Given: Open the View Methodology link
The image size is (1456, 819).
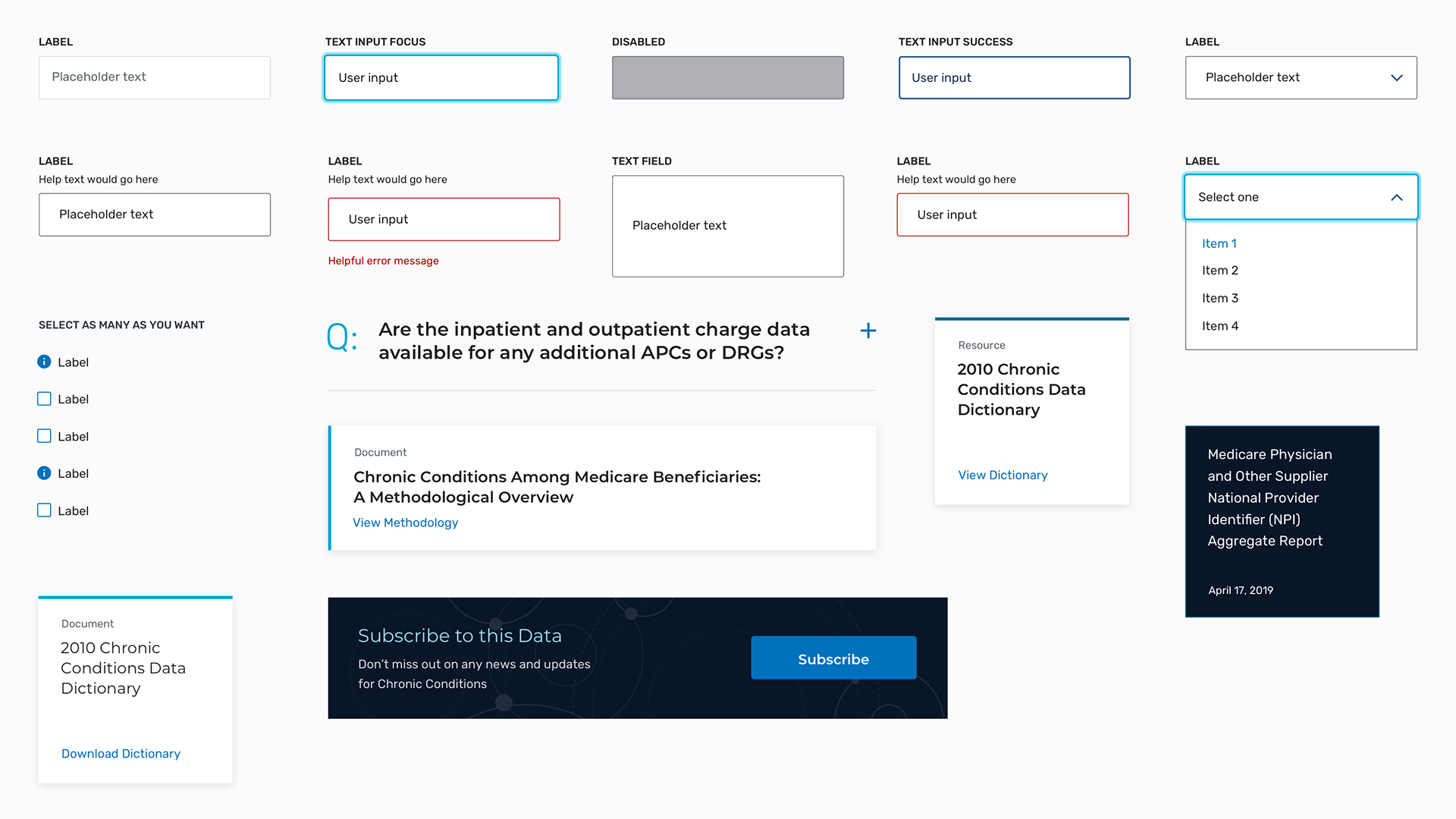Looking at the screenshot, I should [405, 522].
